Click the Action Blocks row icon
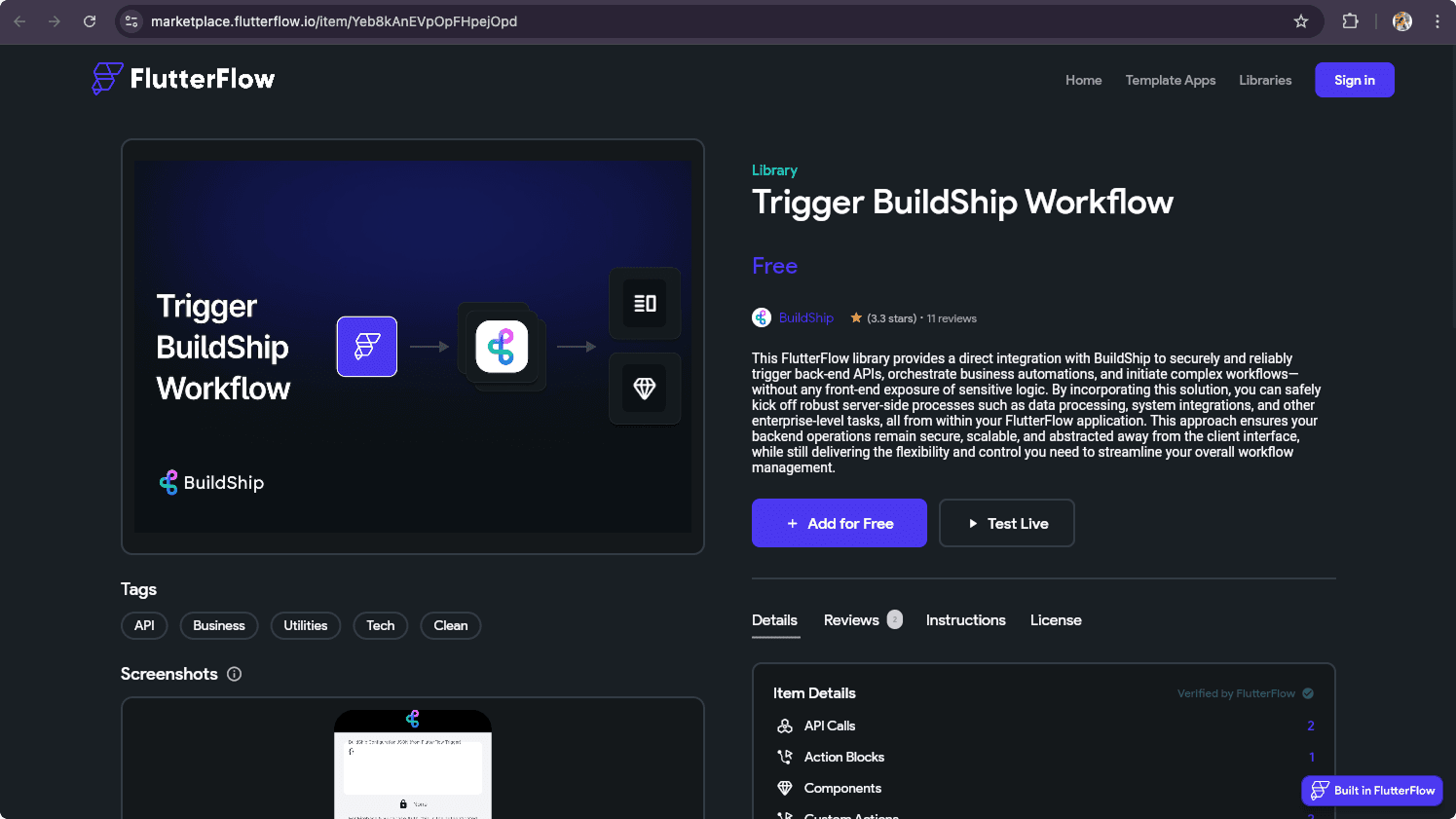The height and width of the screenshot is (819, 1456). click(785, 757)
